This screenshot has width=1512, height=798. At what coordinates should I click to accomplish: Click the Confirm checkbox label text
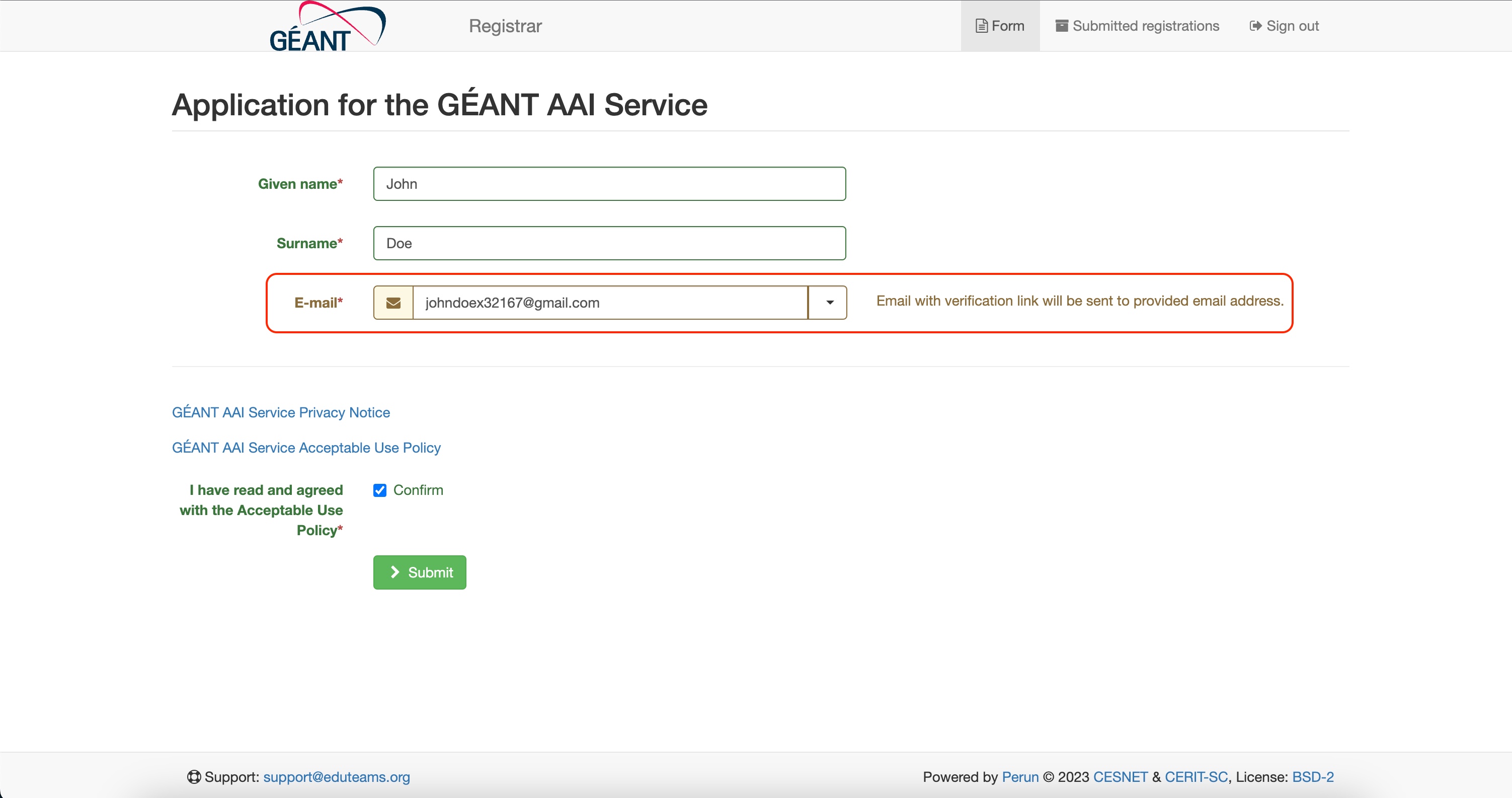point(418,490)
